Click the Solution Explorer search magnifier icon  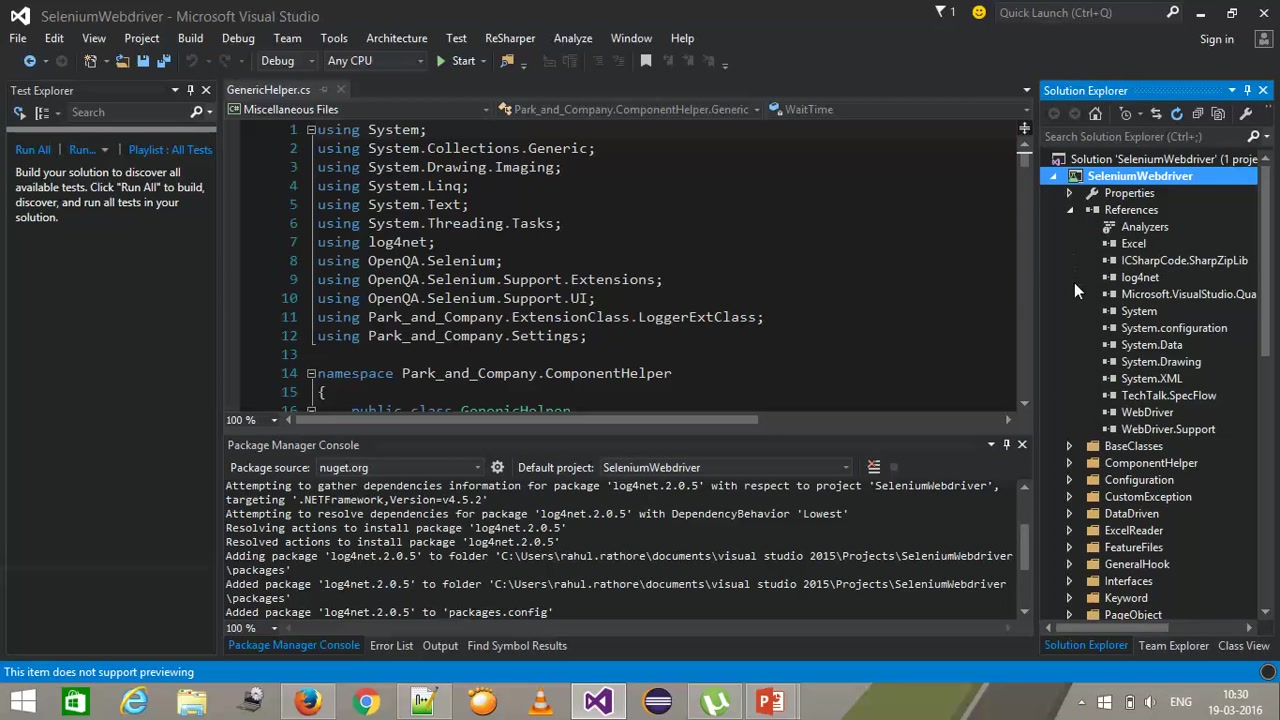click(x=1253, y=136)
